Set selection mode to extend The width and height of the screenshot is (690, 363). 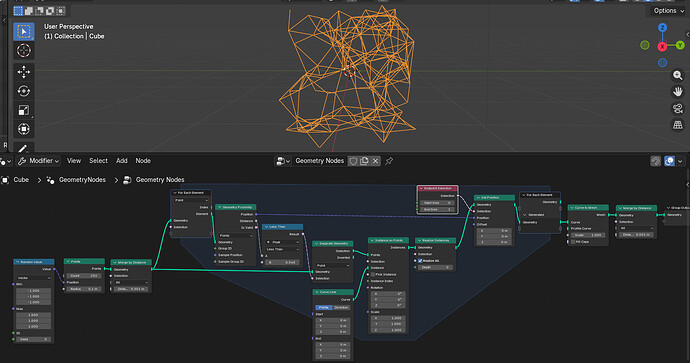click(x=29, y=11)
